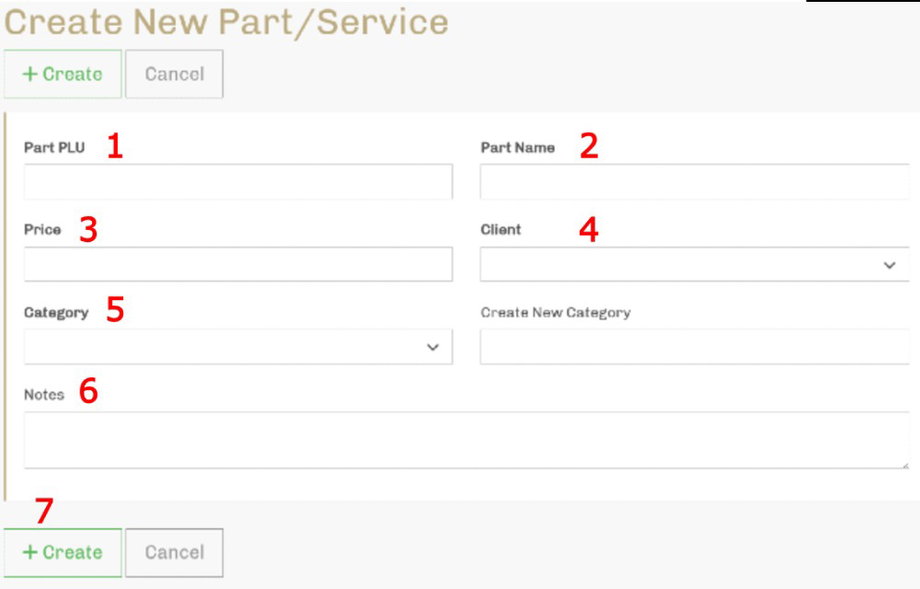Submit the form with the bottom Create button
Screen dimensions: 920x589
[x=63, y=553]
